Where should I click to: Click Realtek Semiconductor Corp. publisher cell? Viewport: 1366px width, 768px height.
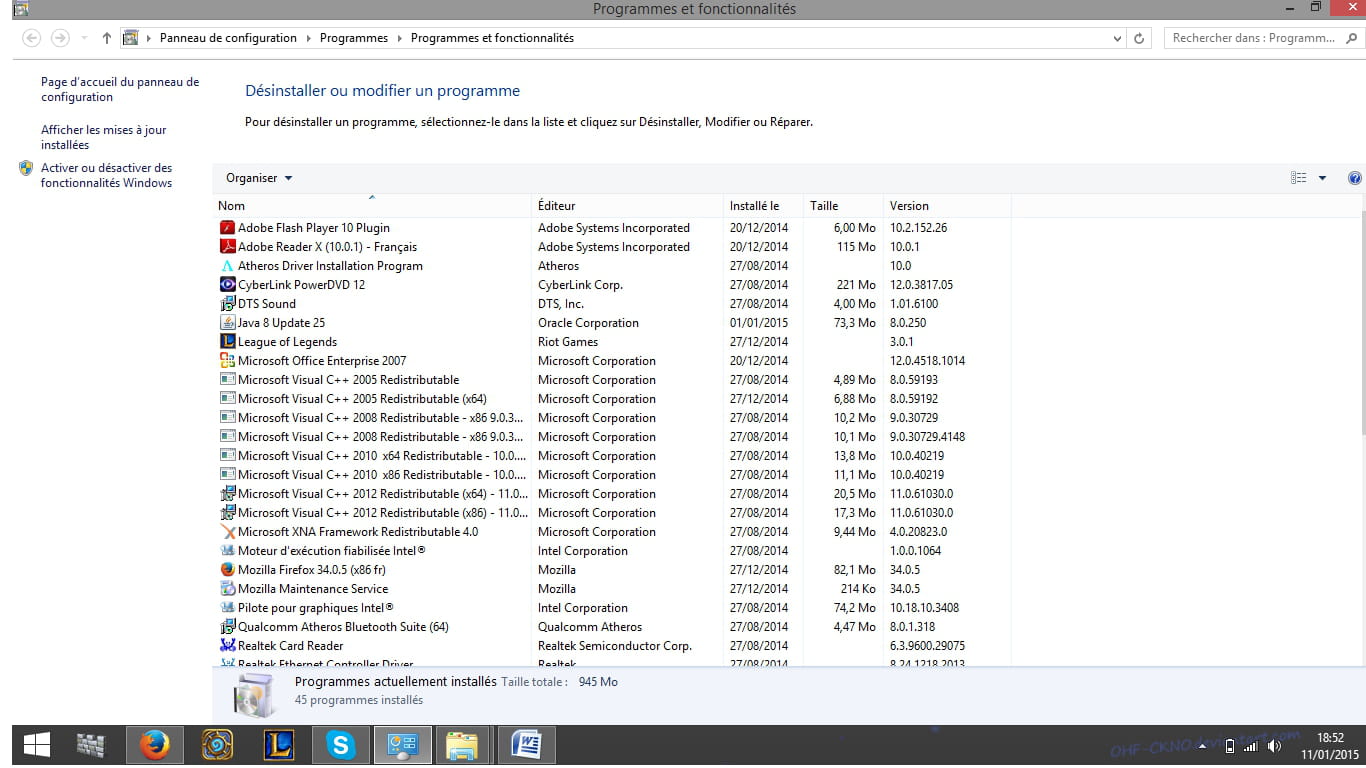pyautogui.click(x=615, y=646)
